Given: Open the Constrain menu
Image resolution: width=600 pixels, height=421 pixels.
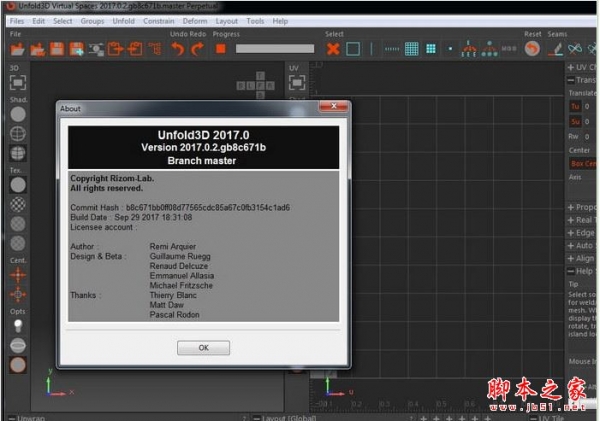Looking at the screenshot, I should click(159, 21).
